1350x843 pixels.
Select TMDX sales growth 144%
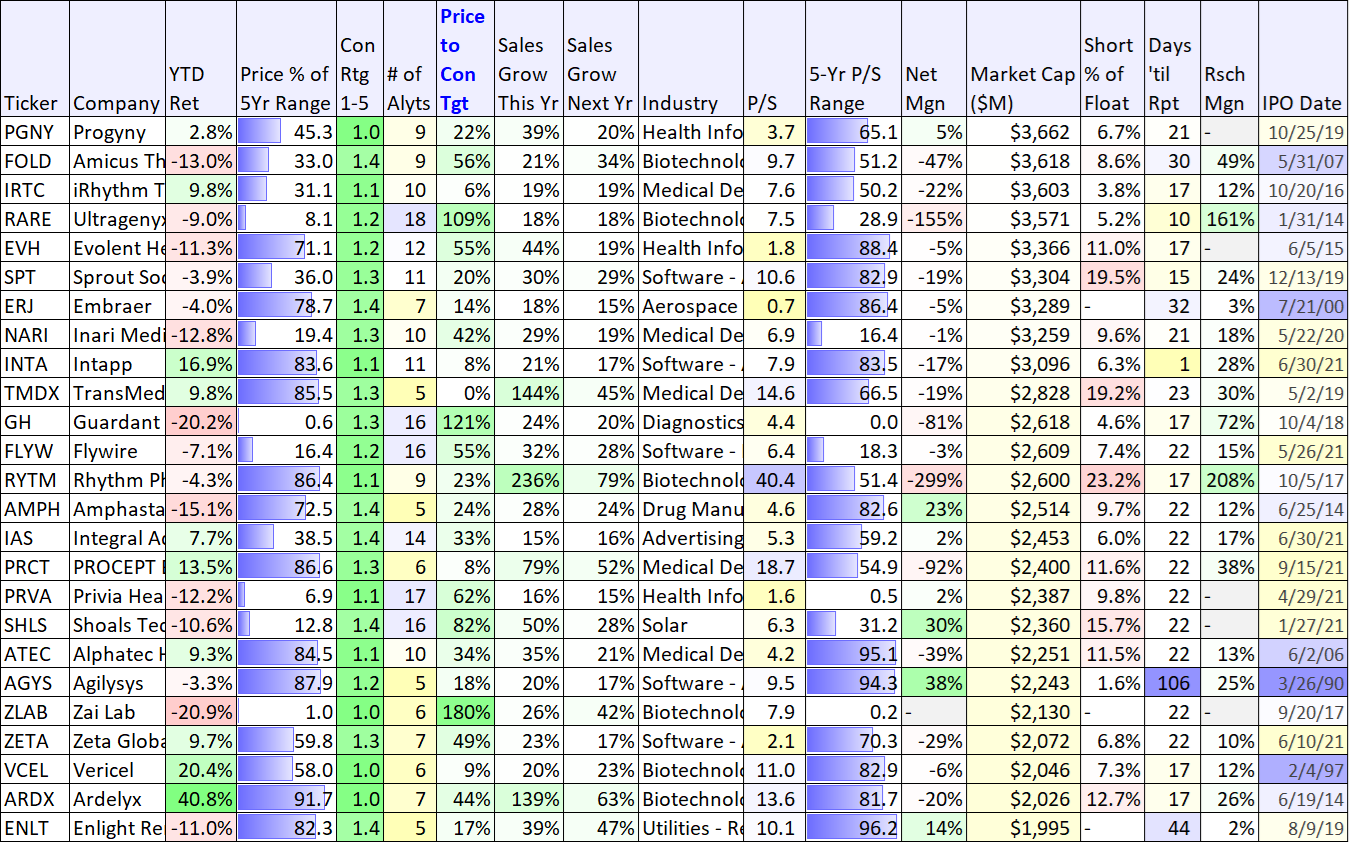[x=528, y=393]
